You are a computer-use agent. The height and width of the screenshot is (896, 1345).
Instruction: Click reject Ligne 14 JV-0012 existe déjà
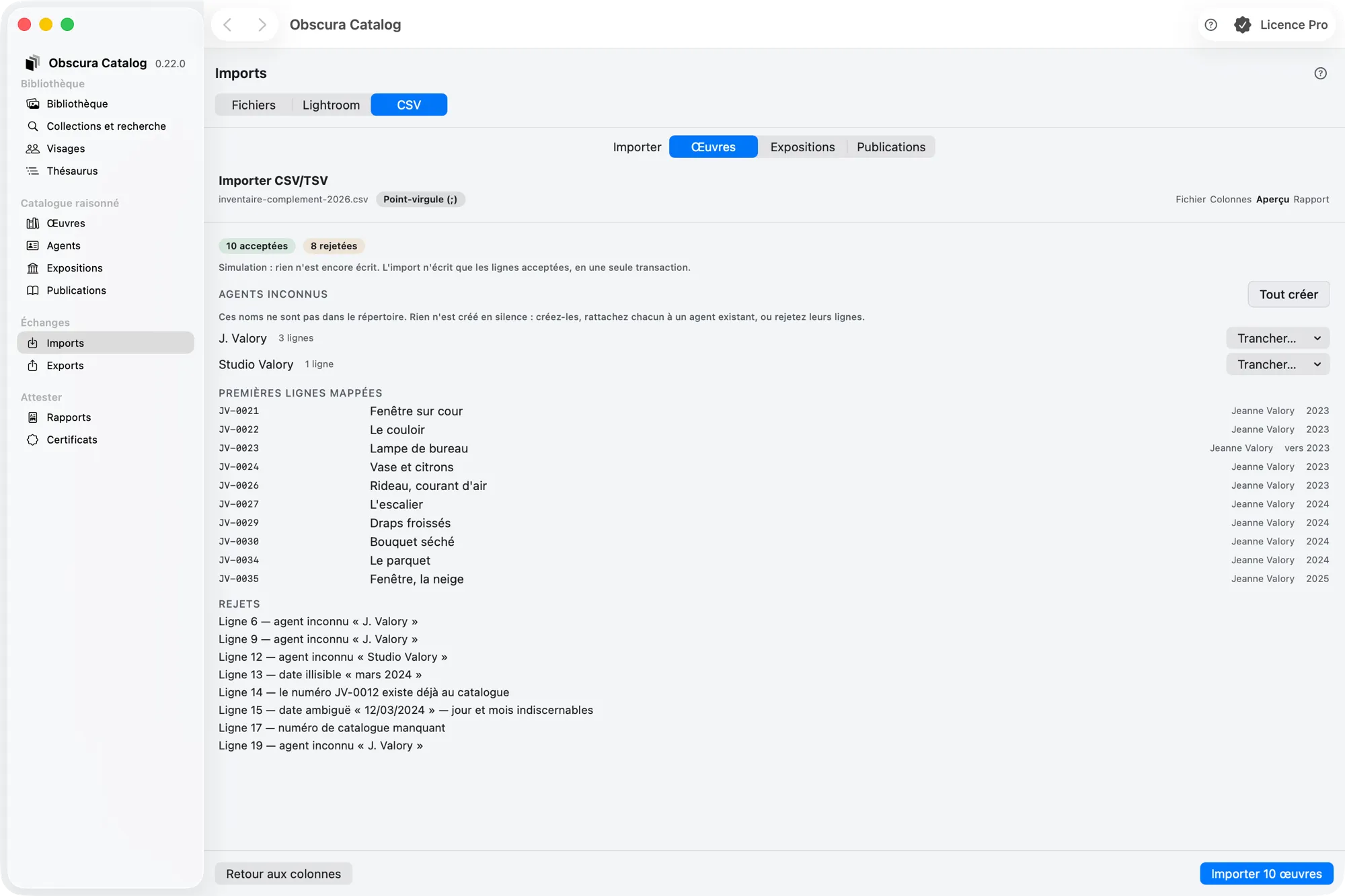pyautogui.click(x=364, y=692)
